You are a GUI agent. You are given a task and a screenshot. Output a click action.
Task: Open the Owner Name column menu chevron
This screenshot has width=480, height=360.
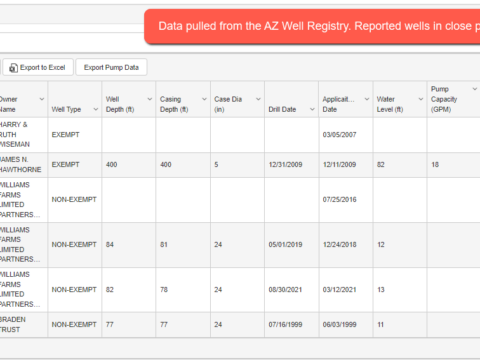(42, 99)
